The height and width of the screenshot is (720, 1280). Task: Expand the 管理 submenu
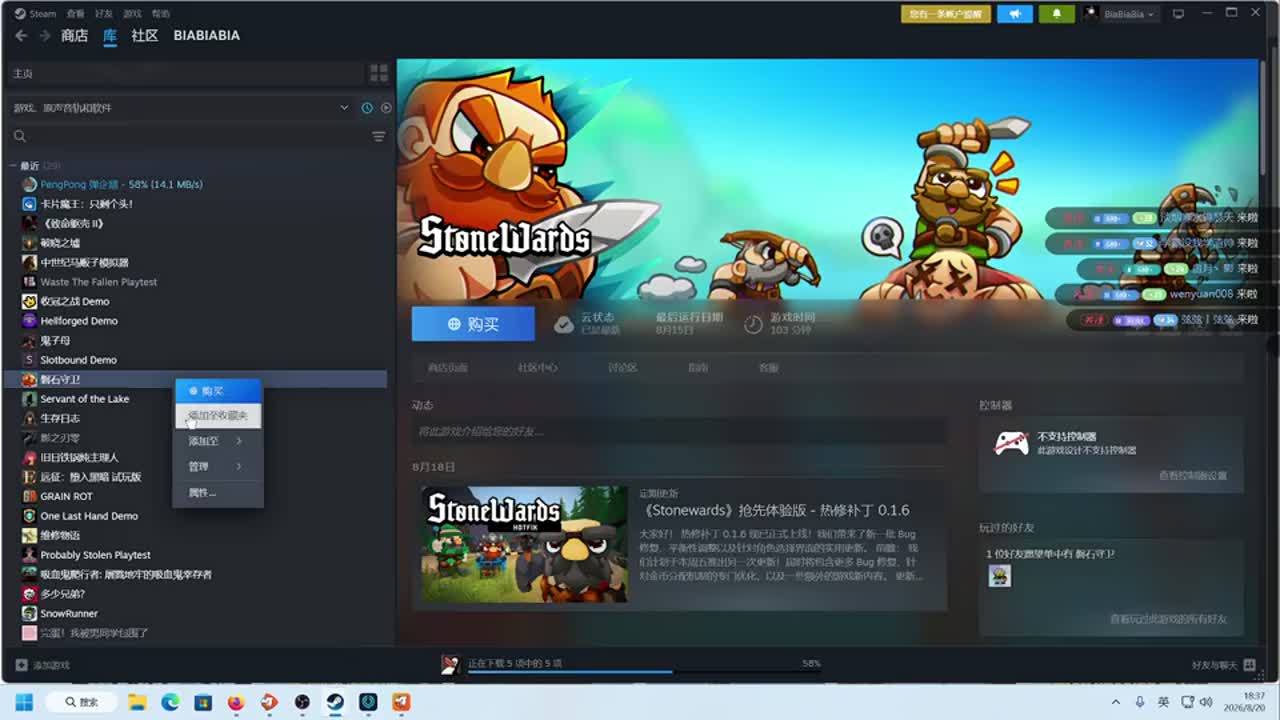pyautogui.click(x=219, y=467)
